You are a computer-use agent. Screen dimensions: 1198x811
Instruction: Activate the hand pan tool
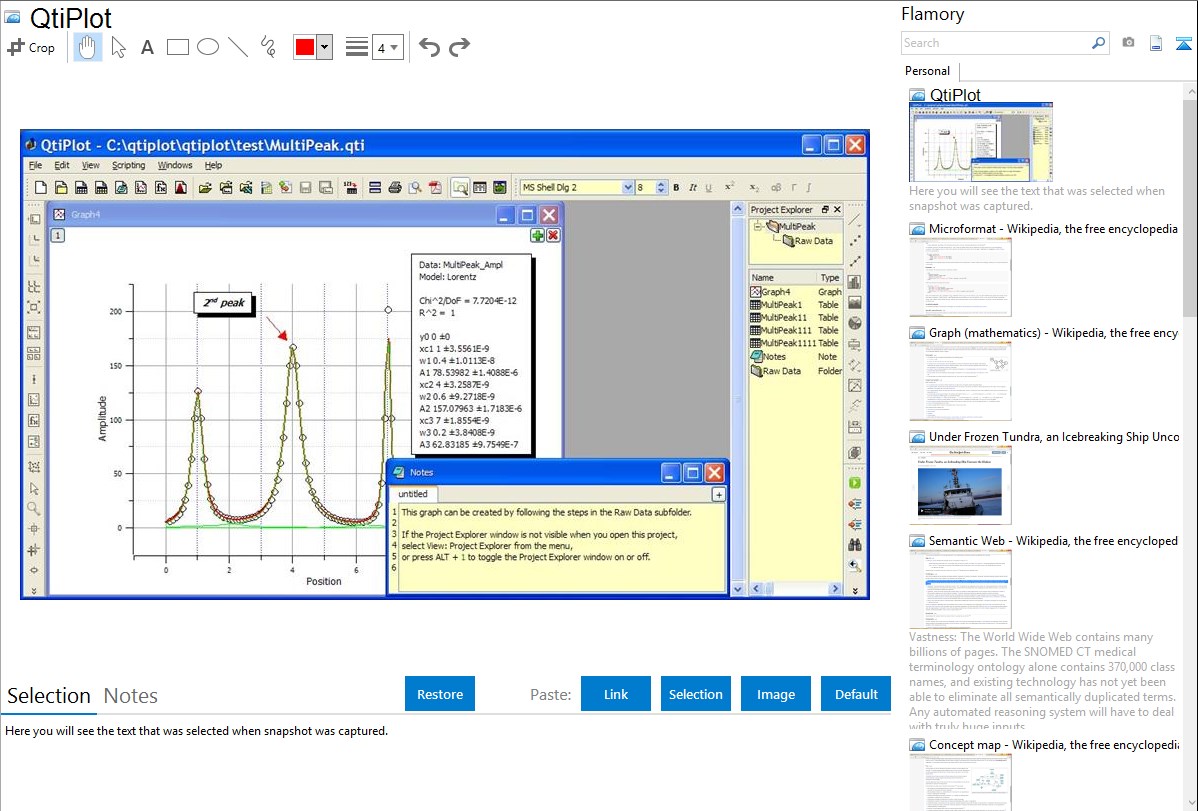click(88, 47)
